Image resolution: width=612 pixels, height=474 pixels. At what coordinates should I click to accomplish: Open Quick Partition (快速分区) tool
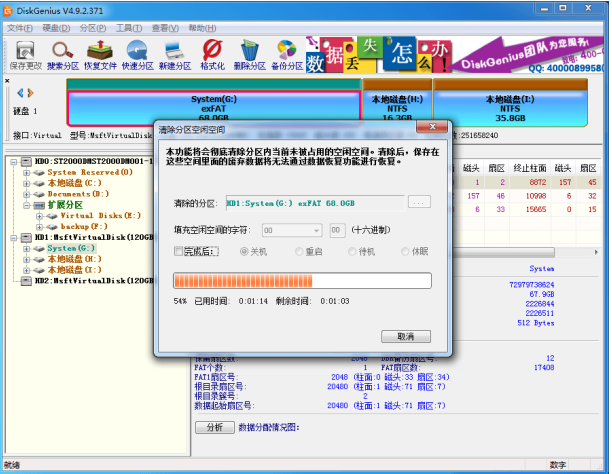pyautogui.click(x=137, y=56)
